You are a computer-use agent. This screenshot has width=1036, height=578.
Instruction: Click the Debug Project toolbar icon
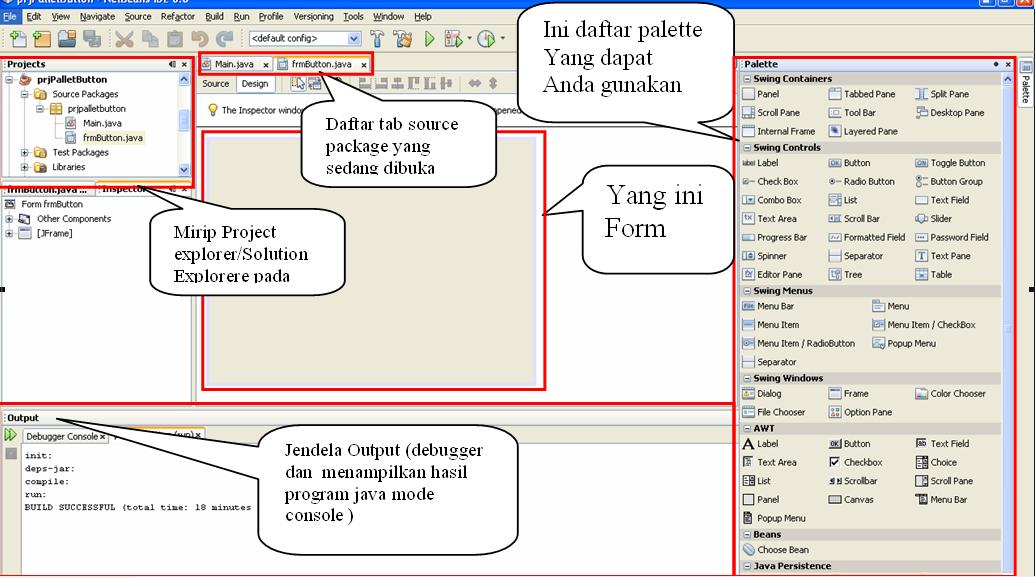(x=453, y=39)
